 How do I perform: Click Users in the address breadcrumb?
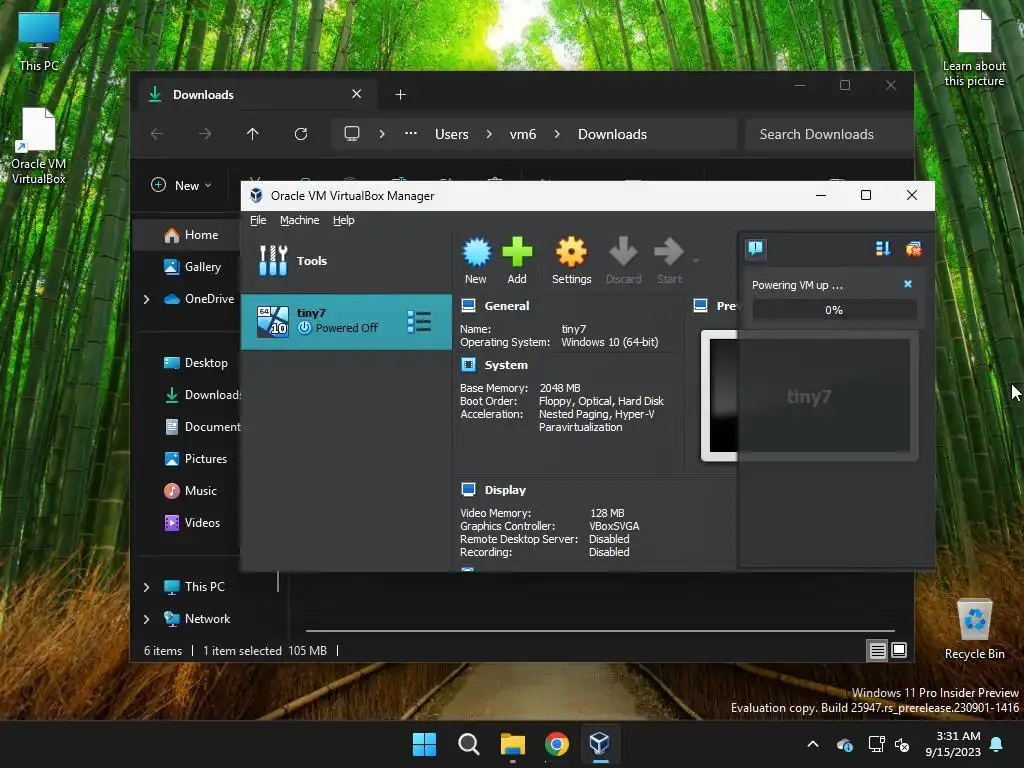[x=452, y=134]
